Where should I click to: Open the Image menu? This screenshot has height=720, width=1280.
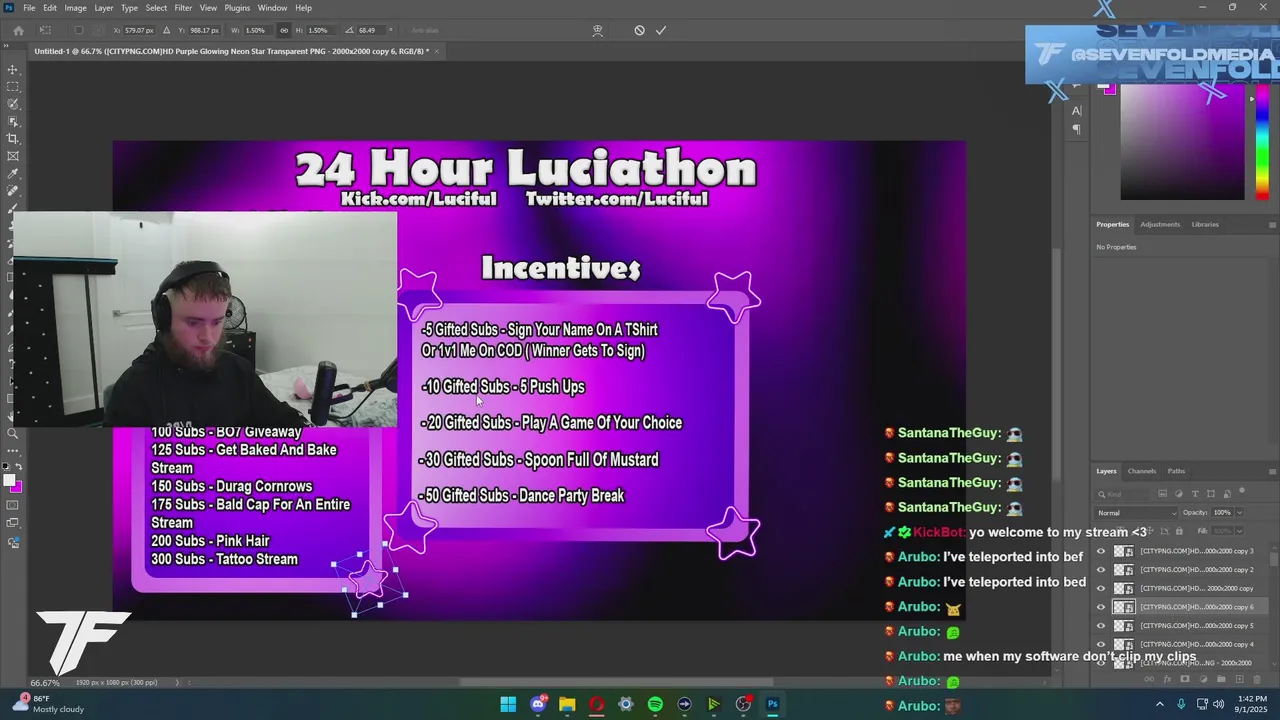[75, 8]
